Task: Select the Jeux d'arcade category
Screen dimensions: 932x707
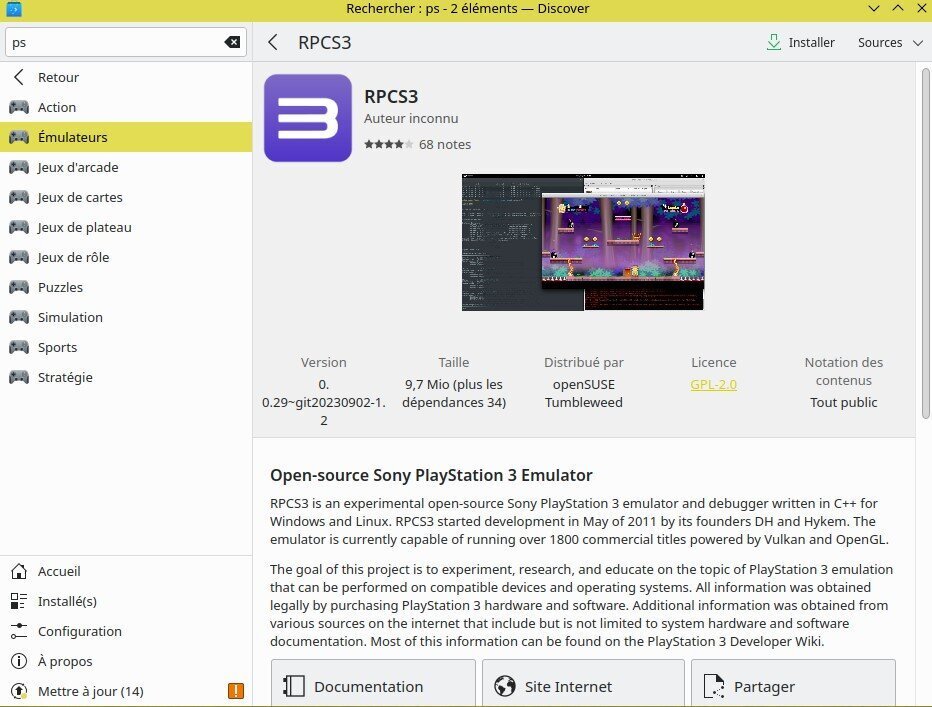Action: (x=78, y=167)
